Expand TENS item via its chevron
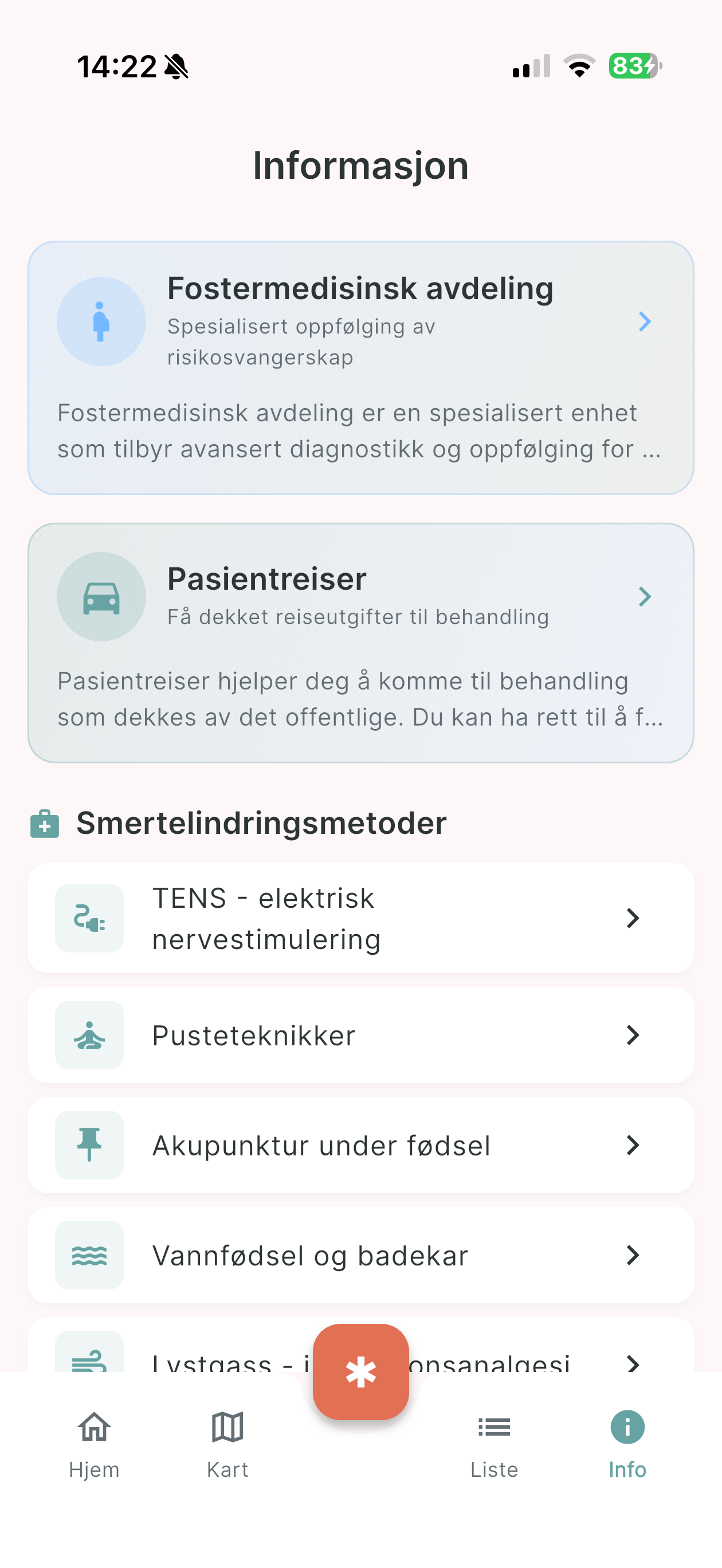This screenshot has height=1568, width=722. pyautogui.click(x=633, y=918)
